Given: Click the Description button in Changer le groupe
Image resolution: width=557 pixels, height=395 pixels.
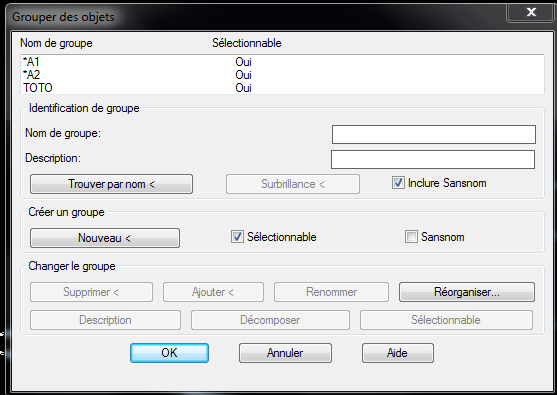Looking at the screenshot, I should (105, 320).
